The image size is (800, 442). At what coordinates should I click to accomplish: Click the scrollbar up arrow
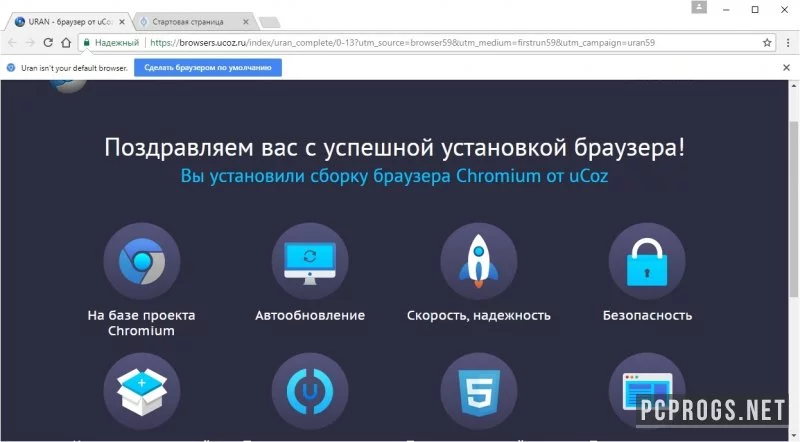coord(794,86)
